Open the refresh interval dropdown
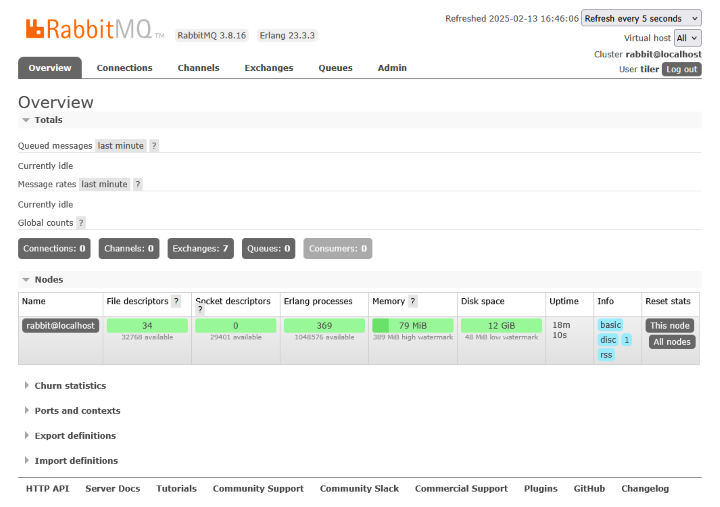The width and height of the screenshot is (720, 507). click(x=641, y=18)
